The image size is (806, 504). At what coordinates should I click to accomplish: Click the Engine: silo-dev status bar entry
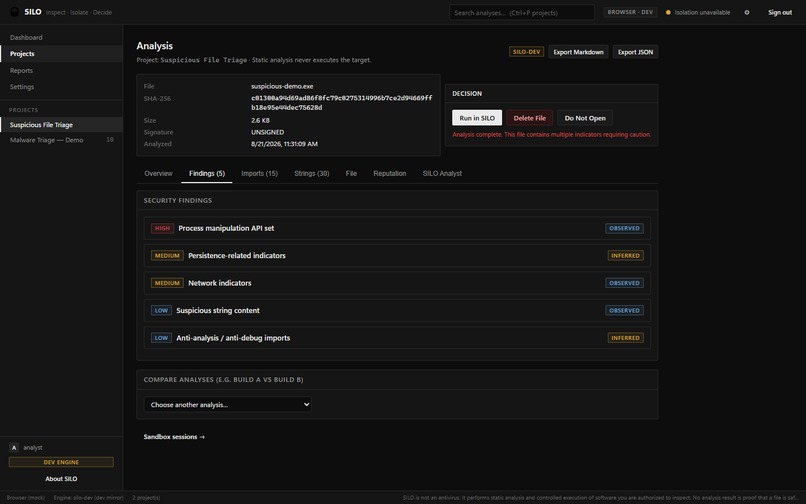[88, 498]
